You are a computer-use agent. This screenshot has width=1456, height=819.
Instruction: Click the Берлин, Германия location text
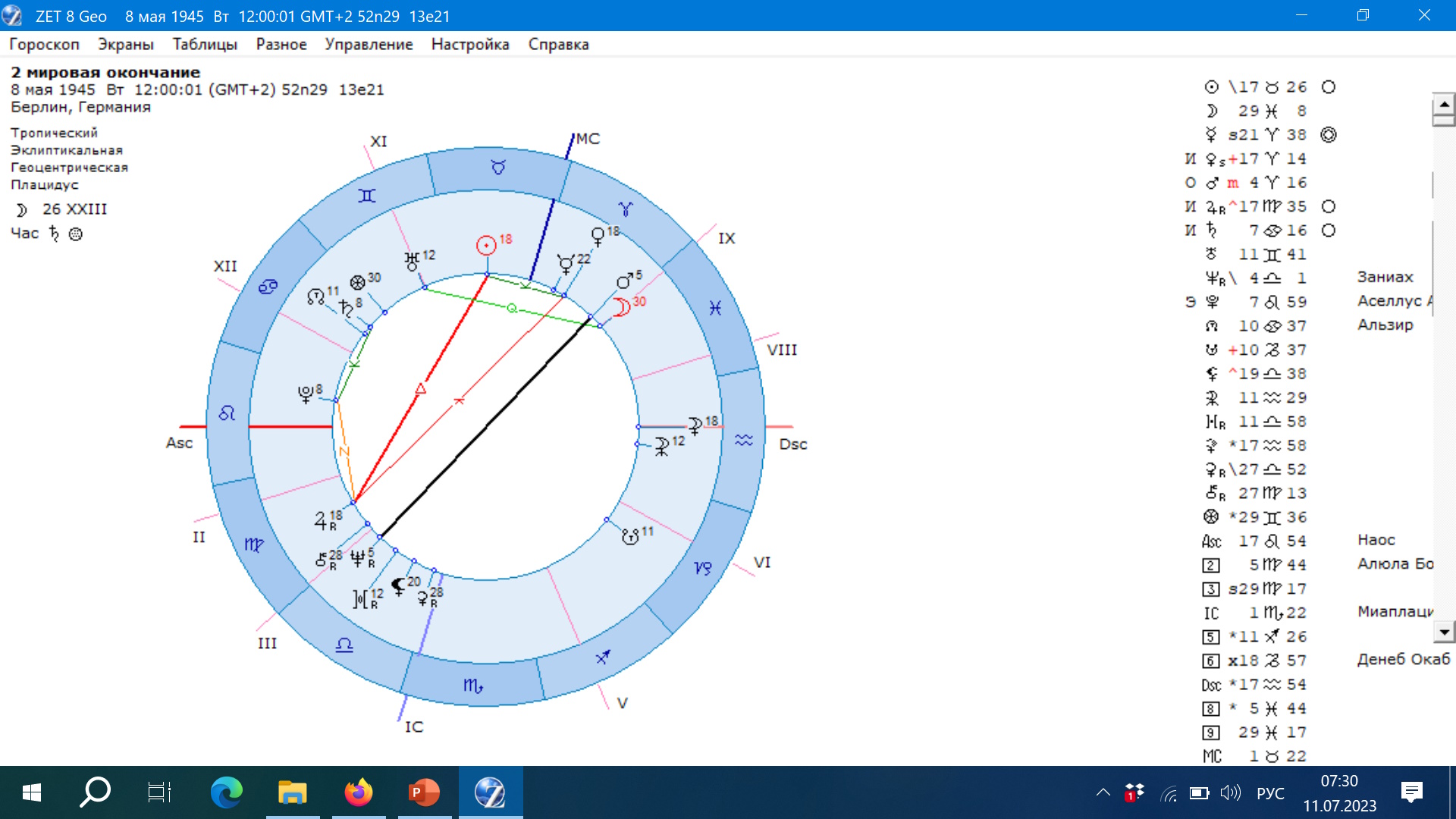[80, 107]
